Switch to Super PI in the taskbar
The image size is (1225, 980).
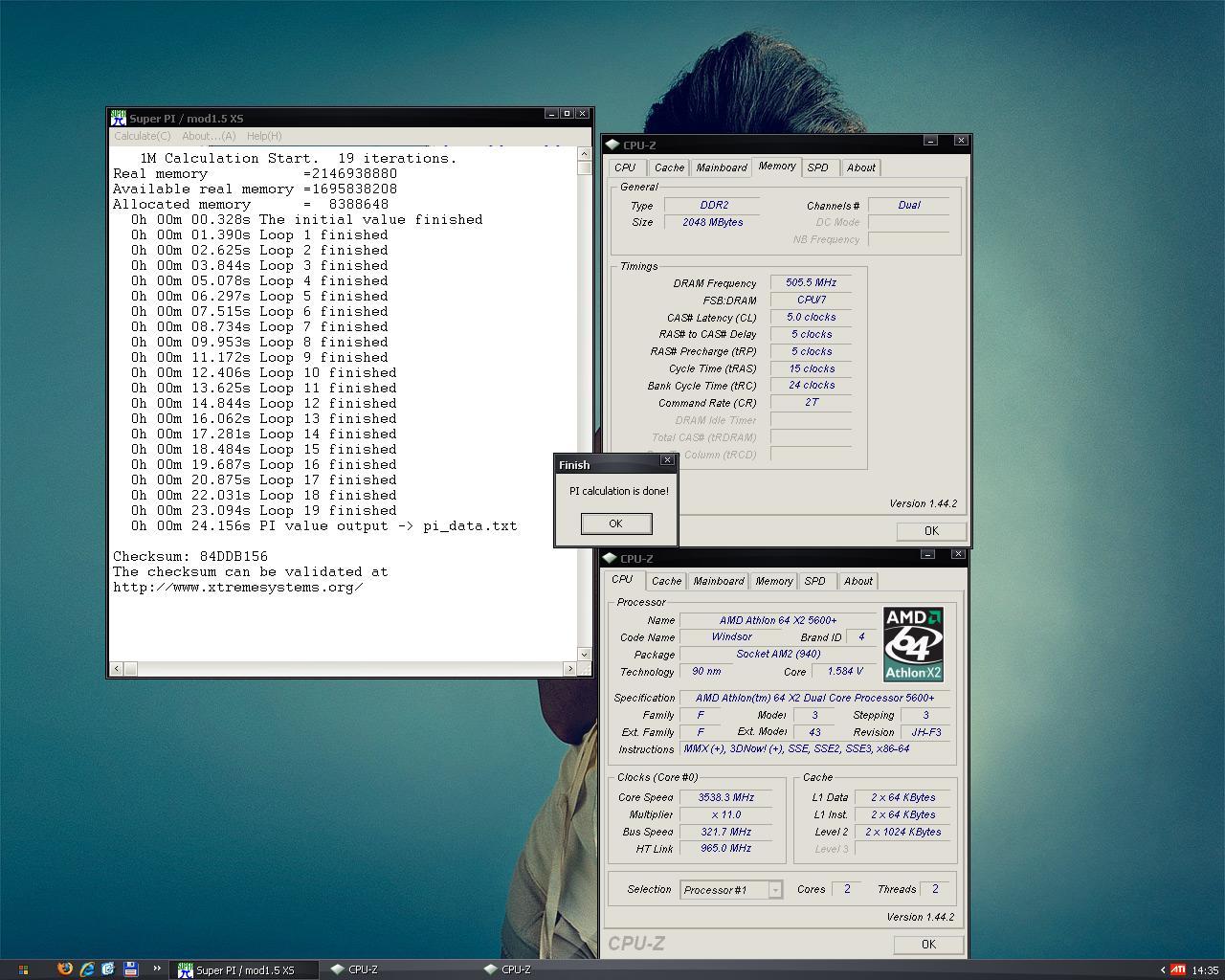click(x=243, y=969)
